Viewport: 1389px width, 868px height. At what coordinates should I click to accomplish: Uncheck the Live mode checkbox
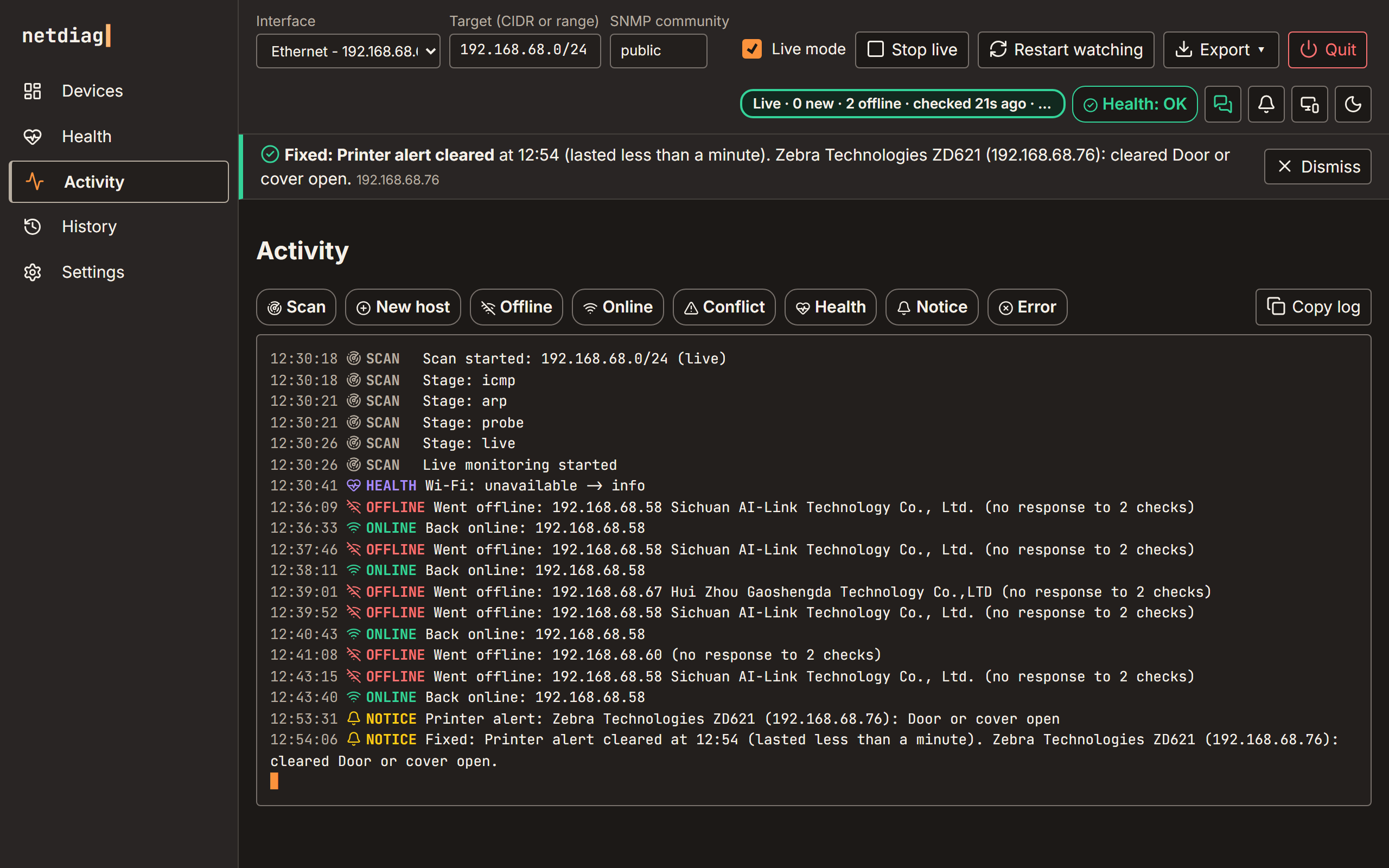752,49
